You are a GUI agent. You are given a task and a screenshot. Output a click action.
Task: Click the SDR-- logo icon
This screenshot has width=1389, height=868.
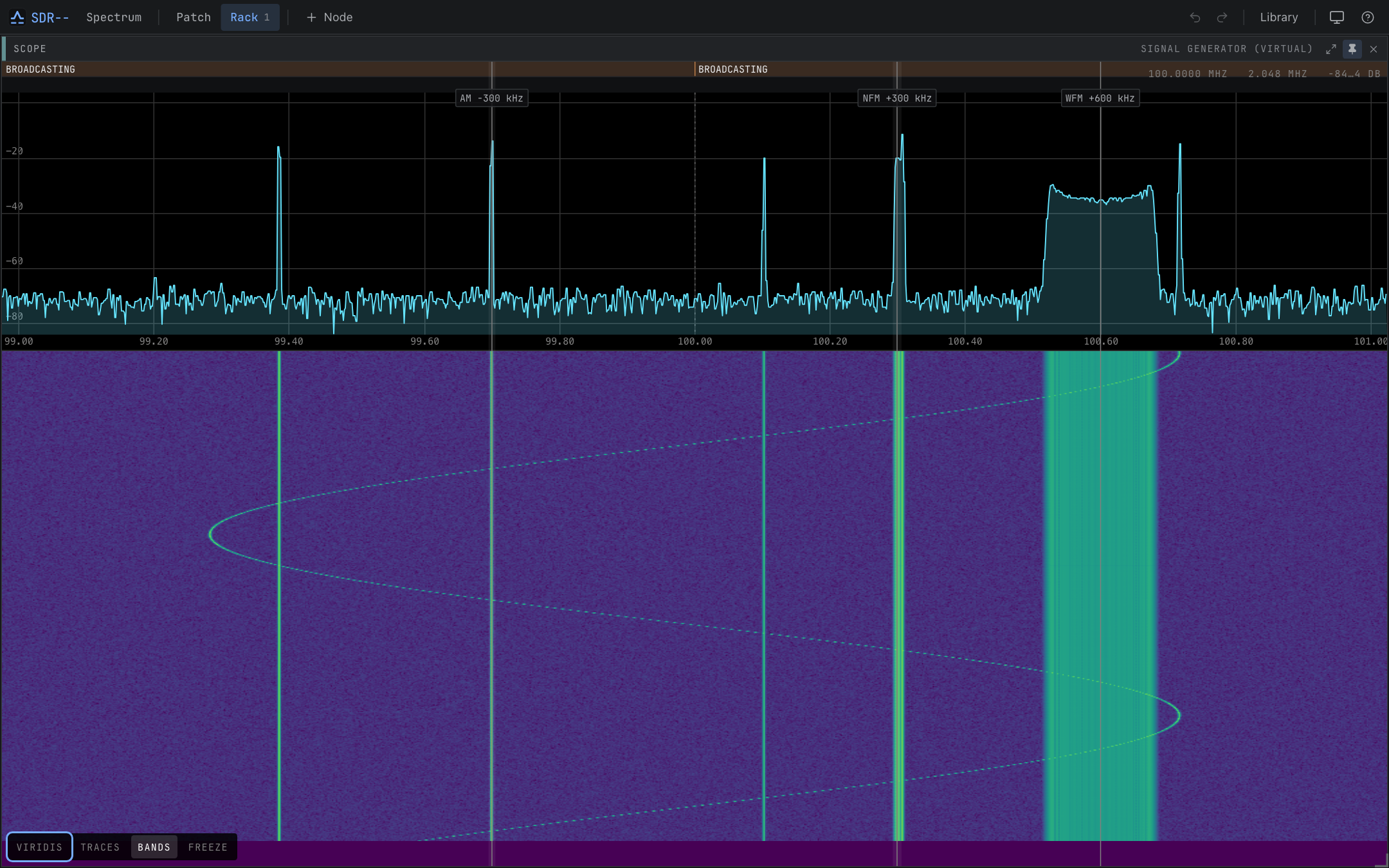click(x=17, y=17)
